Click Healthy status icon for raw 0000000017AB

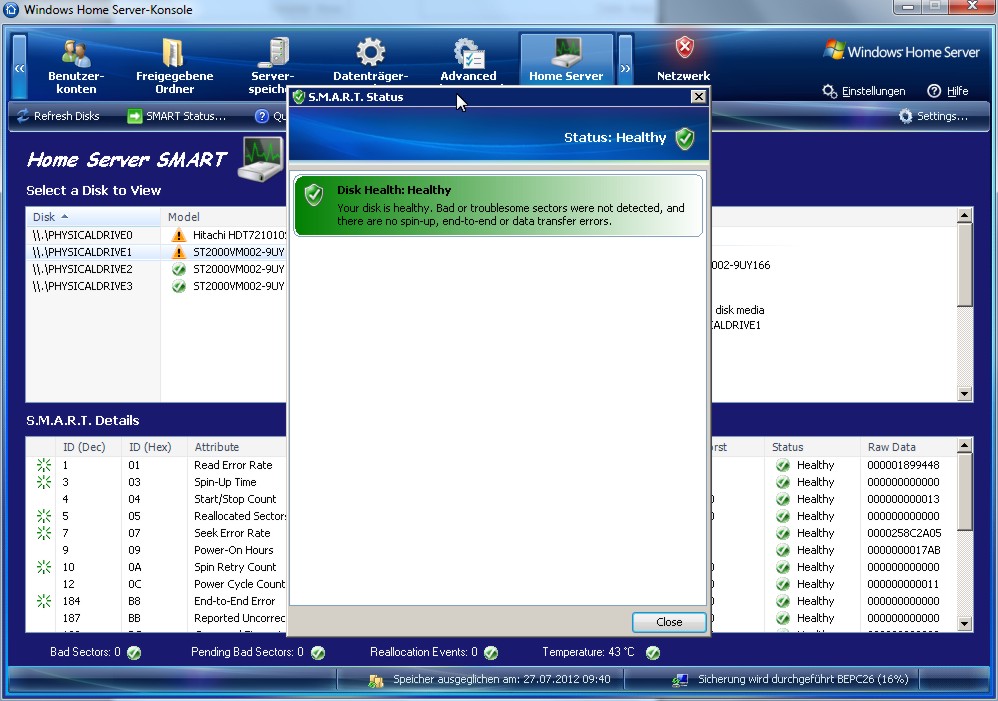click(x=783, y=550)
